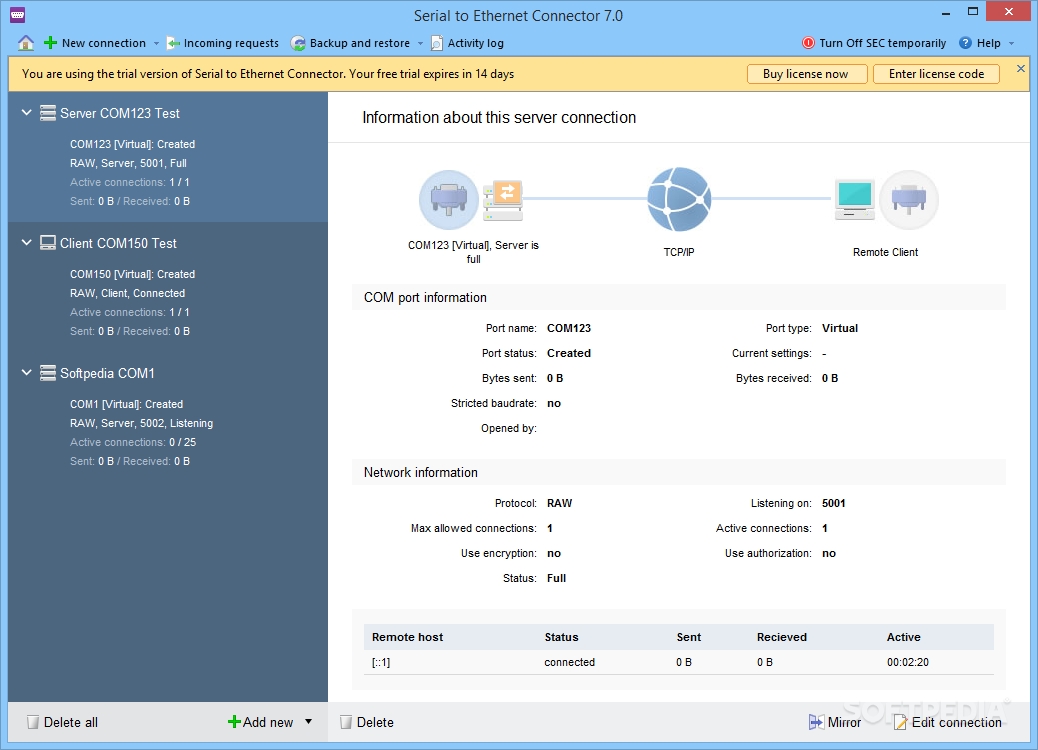Click the Network information header

click(679, 472)
